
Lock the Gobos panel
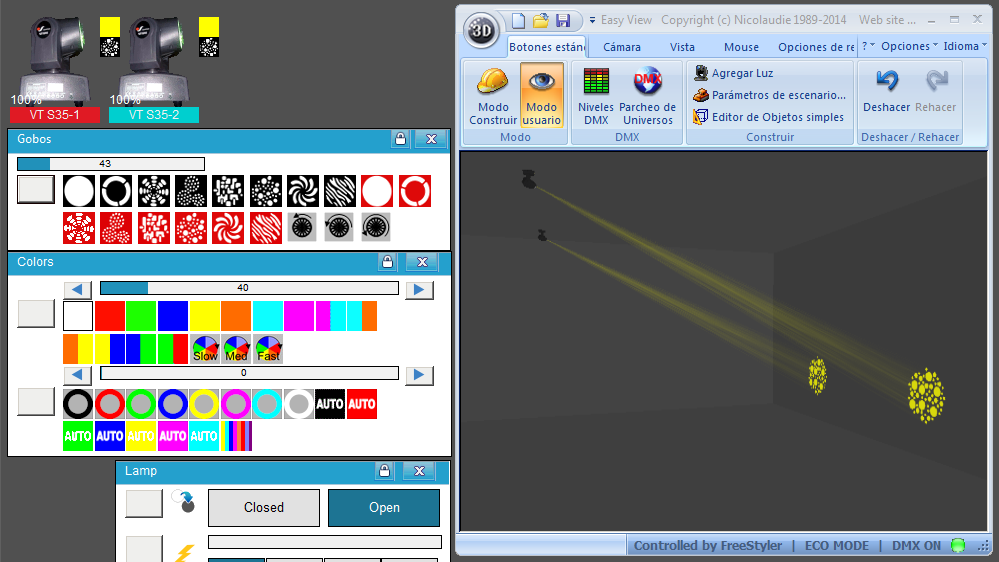(x=400, y=139)
